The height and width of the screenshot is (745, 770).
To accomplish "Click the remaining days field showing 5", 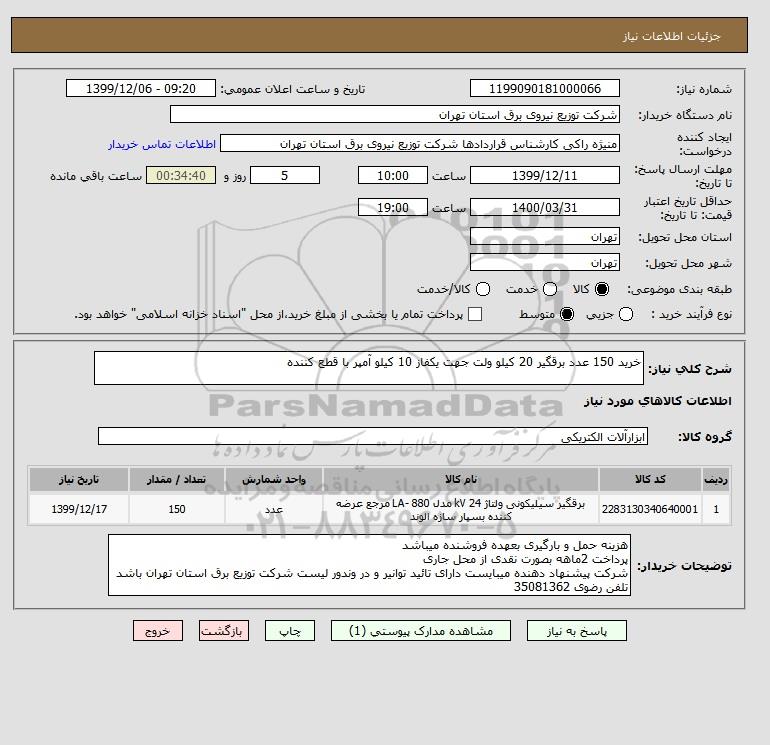I will tap(285, 175).
